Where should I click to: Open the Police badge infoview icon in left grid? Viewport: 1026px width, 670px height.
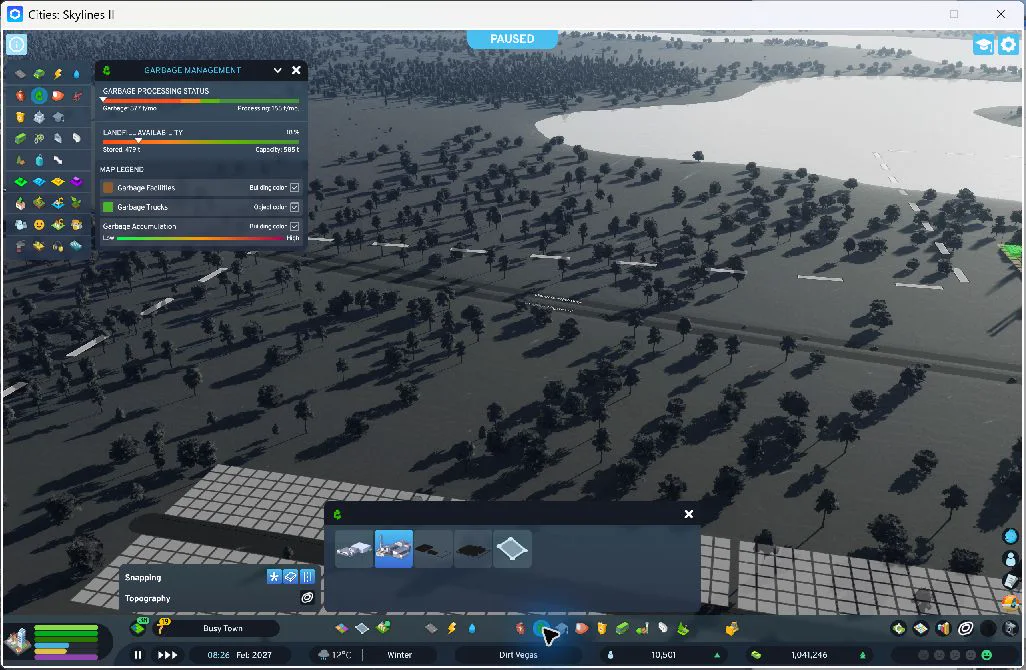(x=20, y=117)
